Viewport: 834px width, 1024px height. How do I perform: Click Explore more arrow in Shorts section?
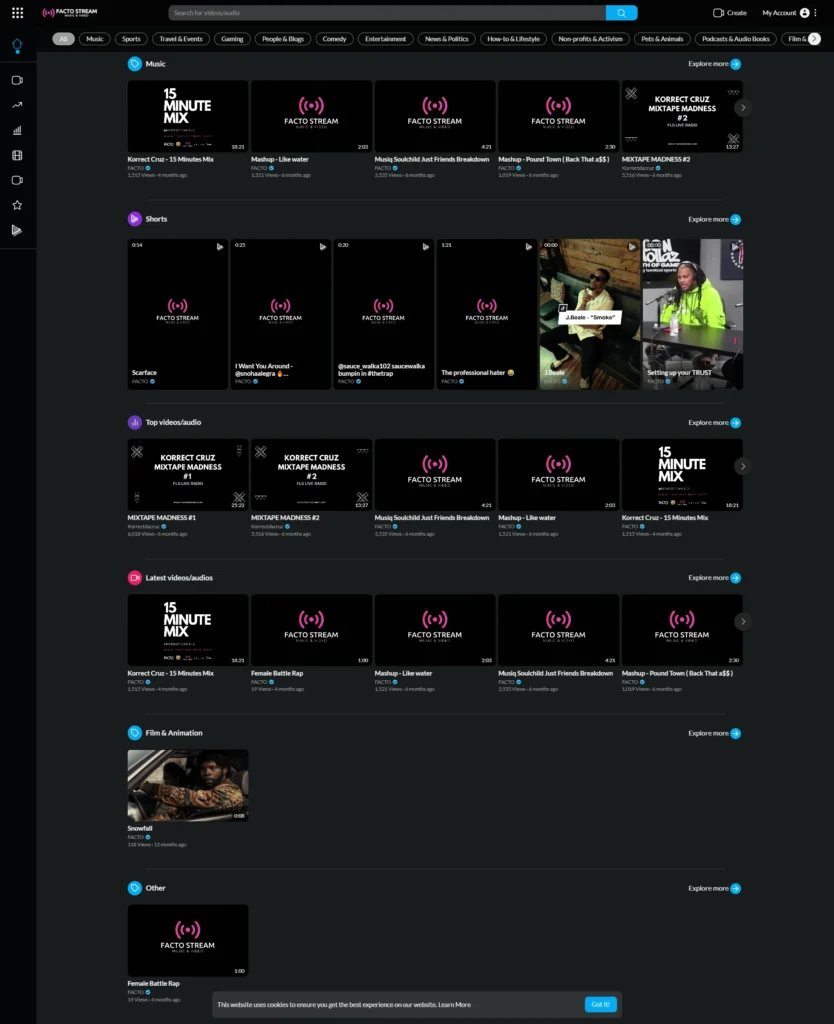pyautogui.click(x=735, y=219)
